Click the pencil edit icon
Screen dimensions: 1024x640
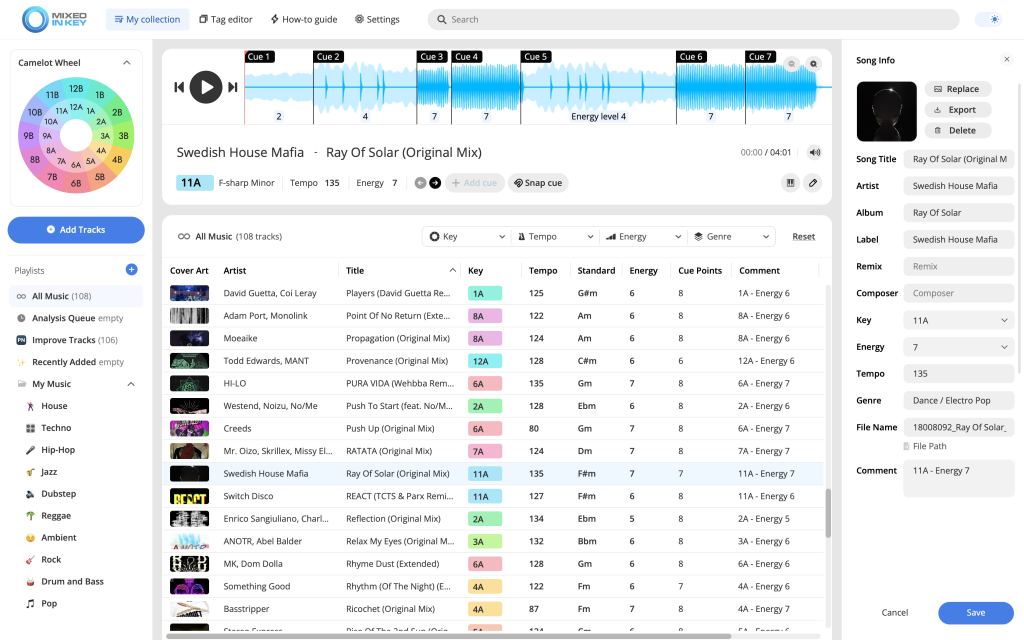click(813, 183)
